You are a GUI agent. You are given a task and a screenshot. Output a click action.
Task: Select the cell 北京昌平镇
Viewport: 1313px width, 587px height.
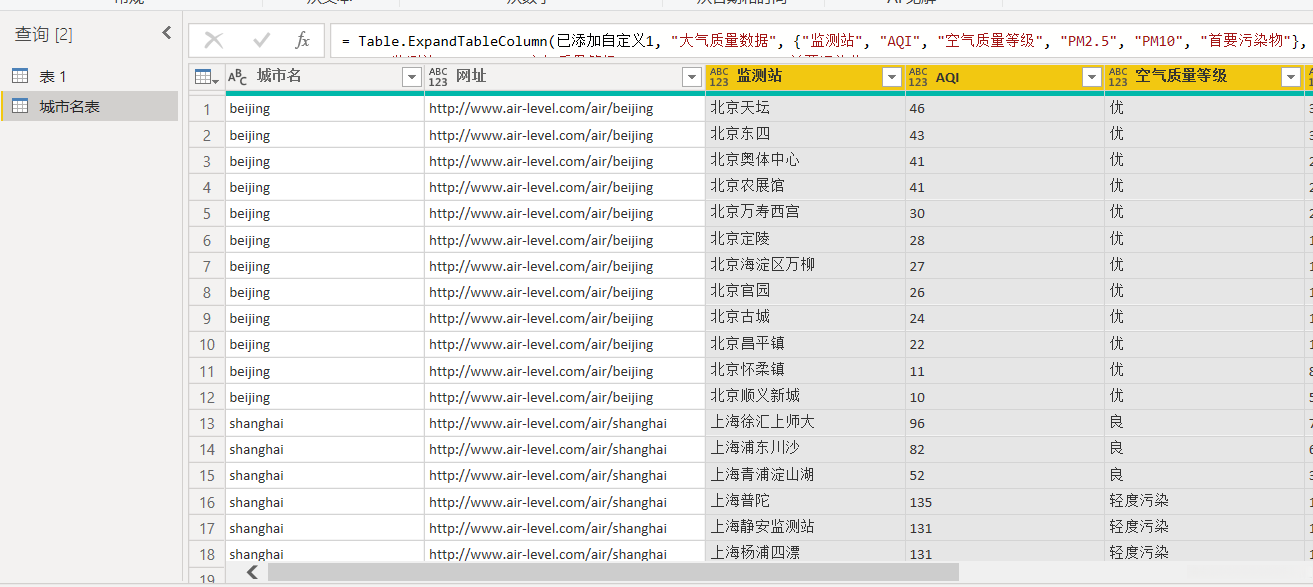pyautogui.click(x=805, y=344)
